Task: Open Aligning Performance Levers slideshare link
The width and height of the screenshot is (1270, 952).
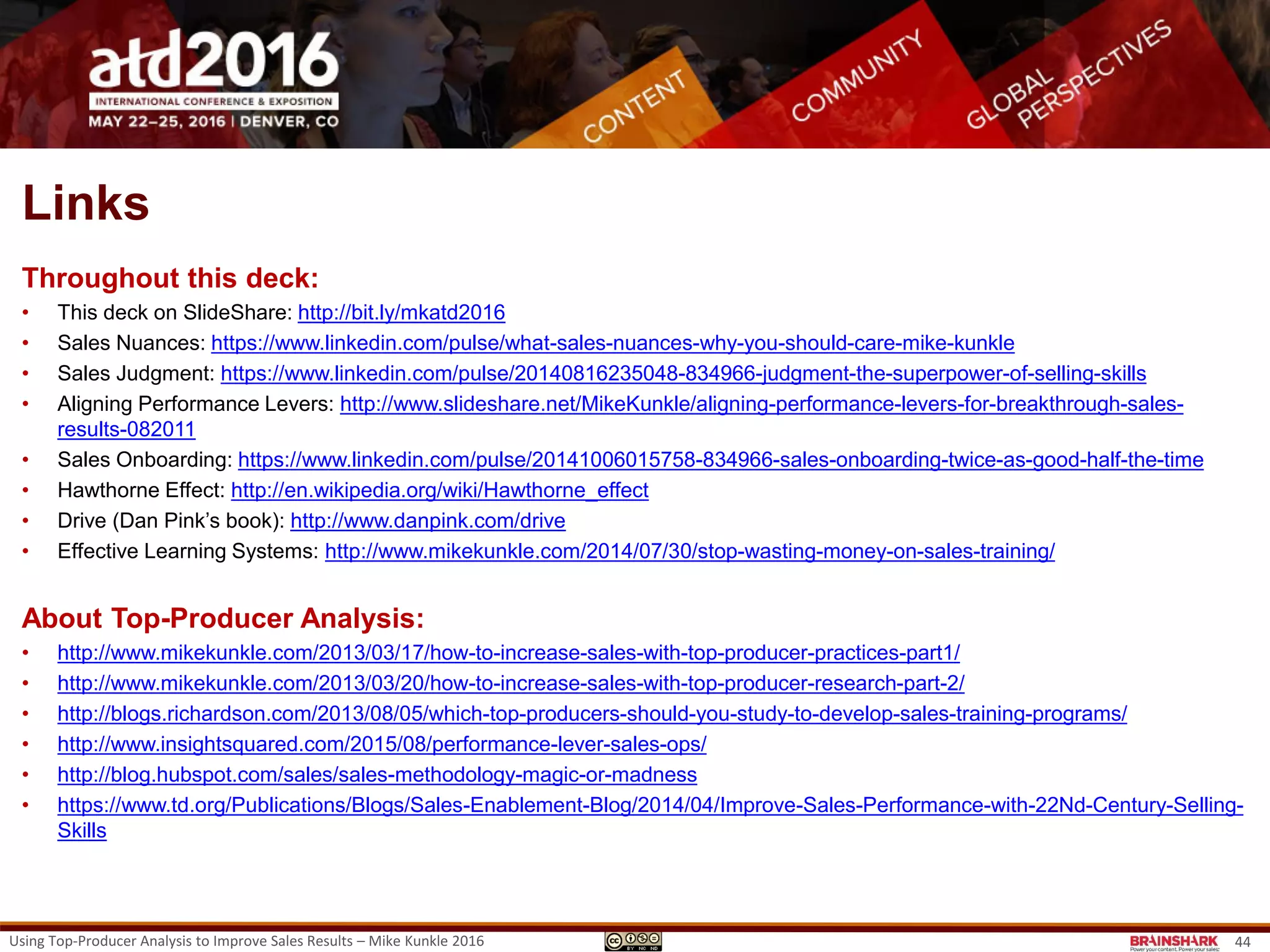Action: 761,404
